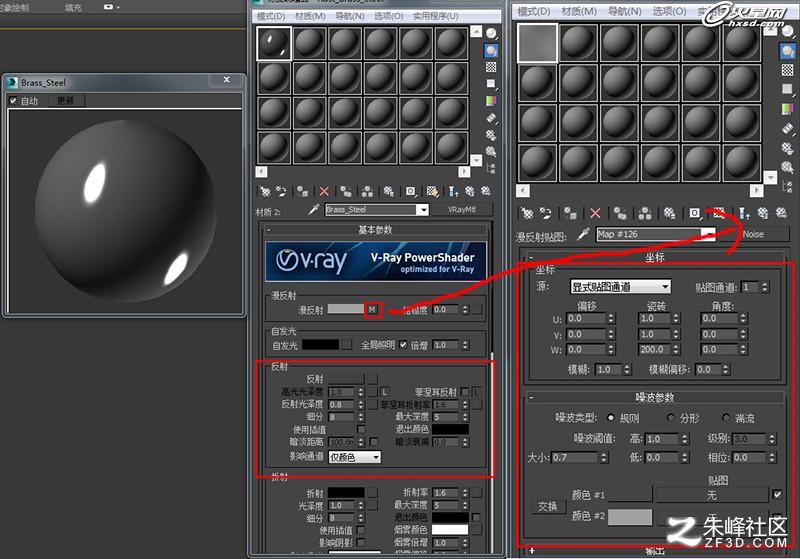800x559 pixels.
Task: Click Put to Library icon in Brass_Steel editor
Action: pyautogui.click(x=389, y=191)
